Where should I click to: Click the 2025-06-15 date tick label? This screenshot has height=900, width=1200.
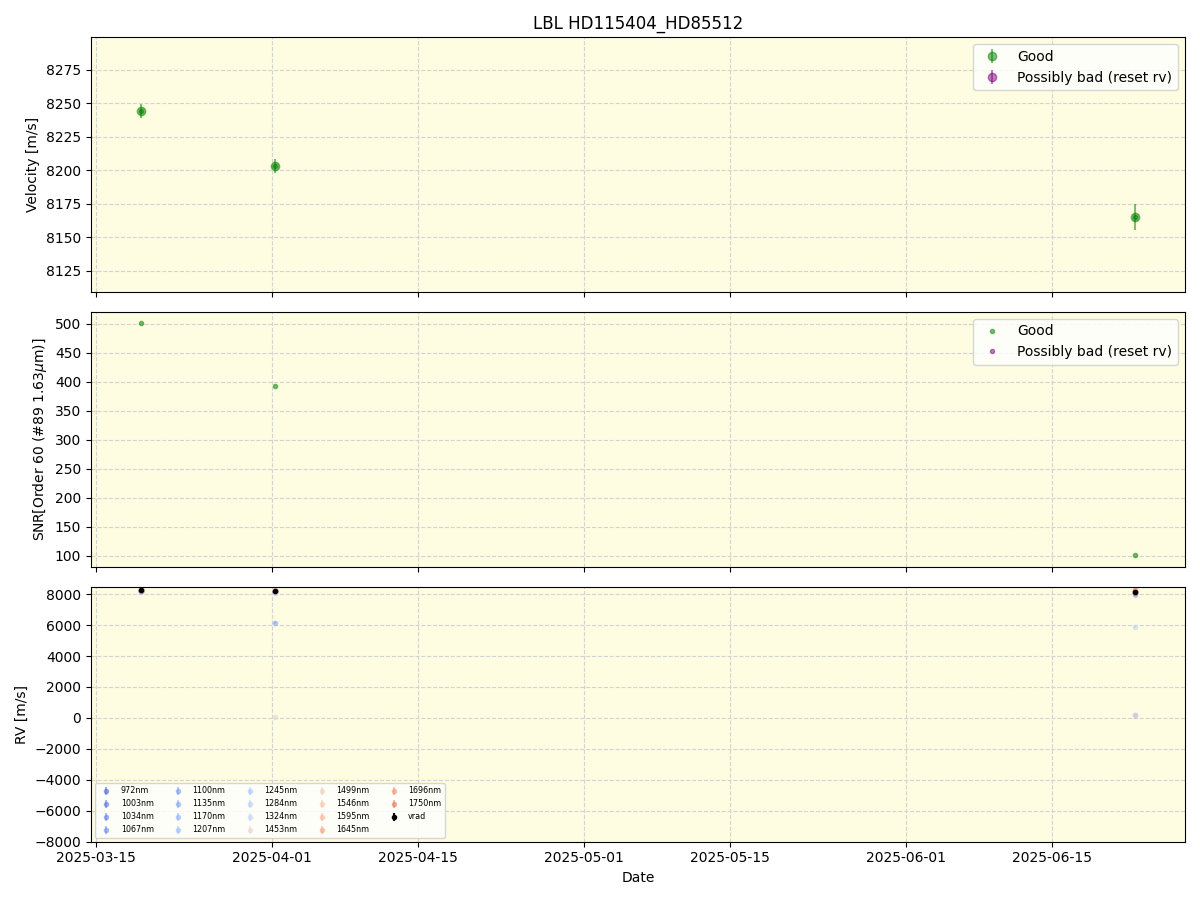click(x=1052, y=857)
